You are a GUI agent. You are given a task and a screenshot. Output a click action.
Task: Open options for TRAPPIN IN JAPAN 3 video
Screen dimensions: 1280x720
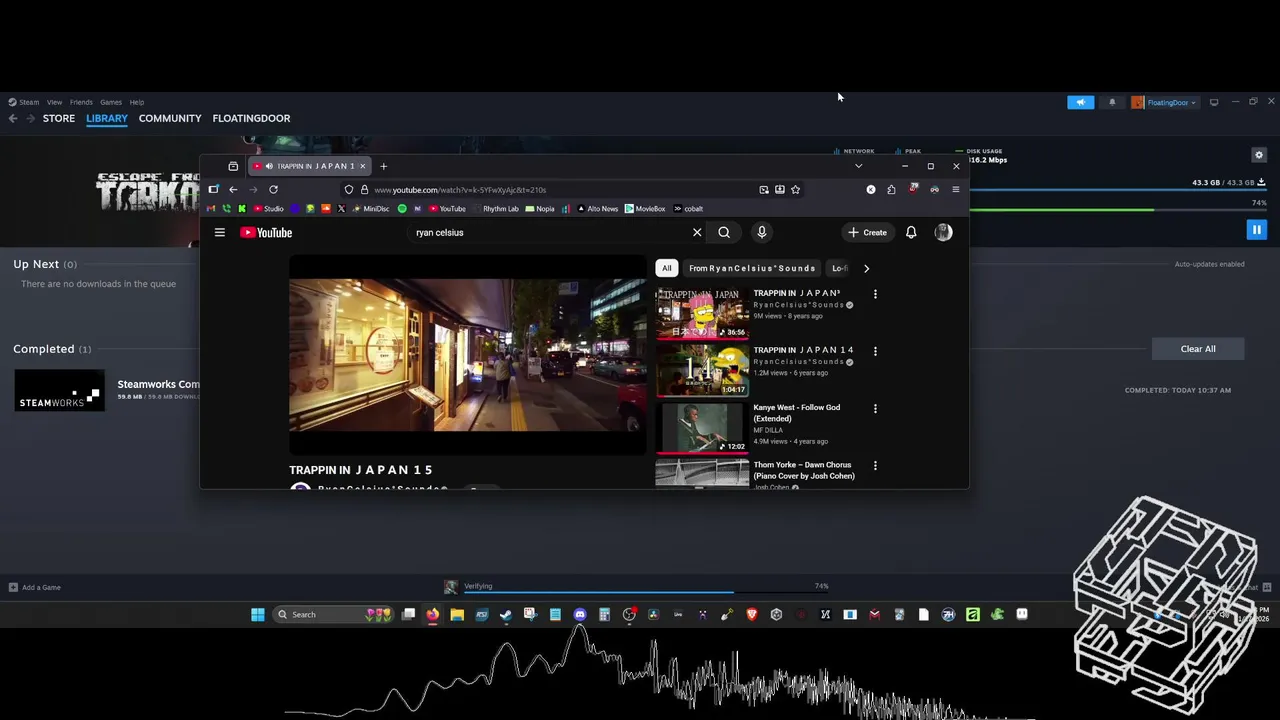(x=875, y=294)
